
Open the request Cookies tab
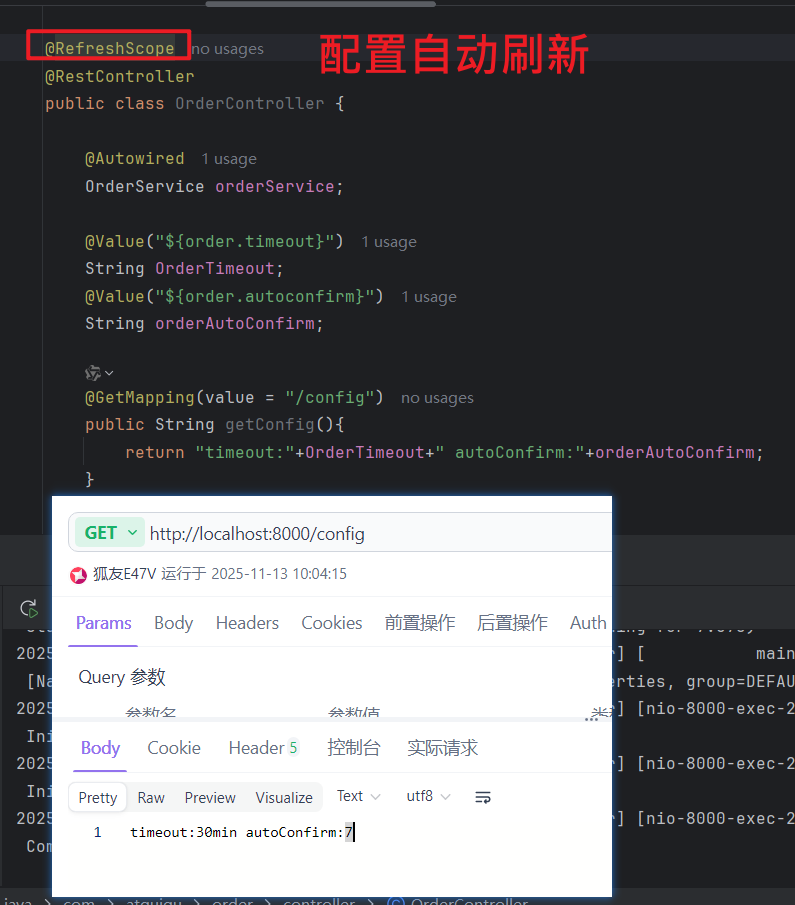coord(331,623)
